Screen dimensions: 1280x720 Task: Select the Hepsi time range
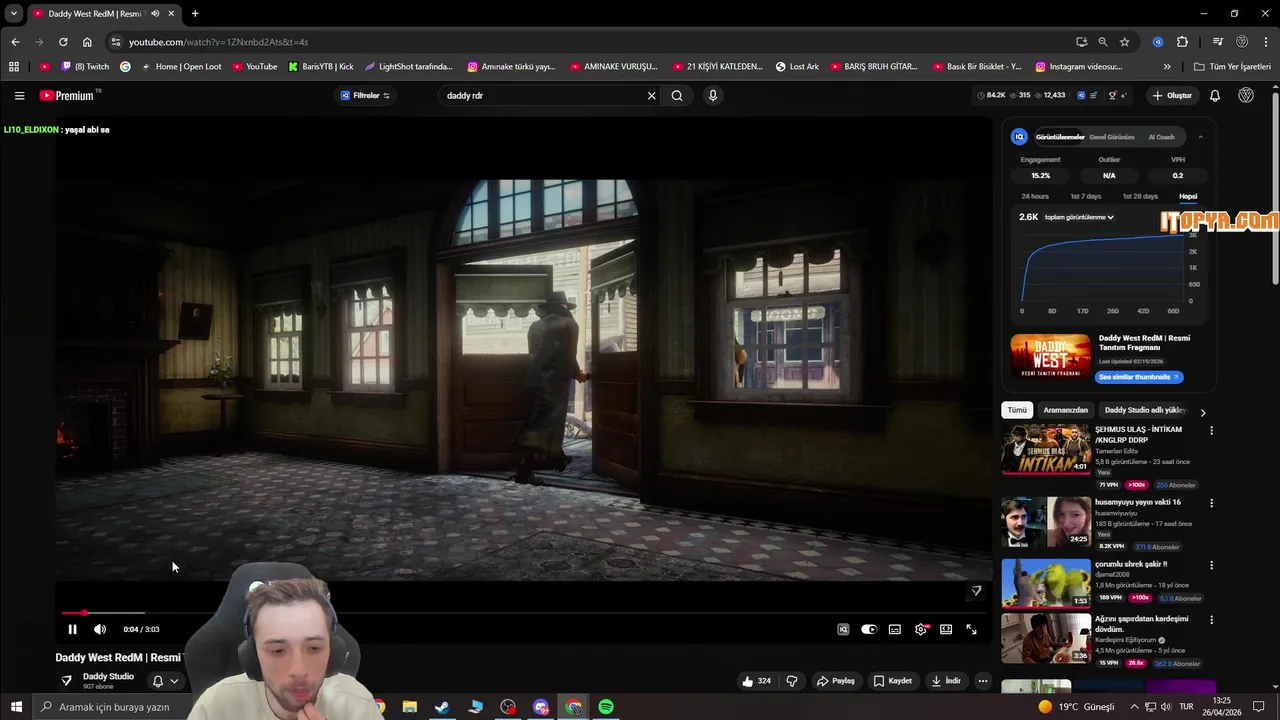point(1188,196)
